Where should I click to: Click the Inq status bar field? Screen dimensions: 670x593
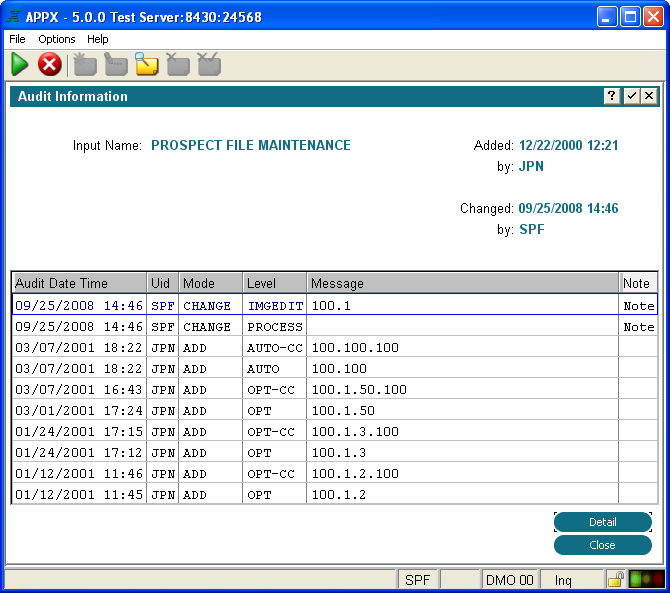572,580
